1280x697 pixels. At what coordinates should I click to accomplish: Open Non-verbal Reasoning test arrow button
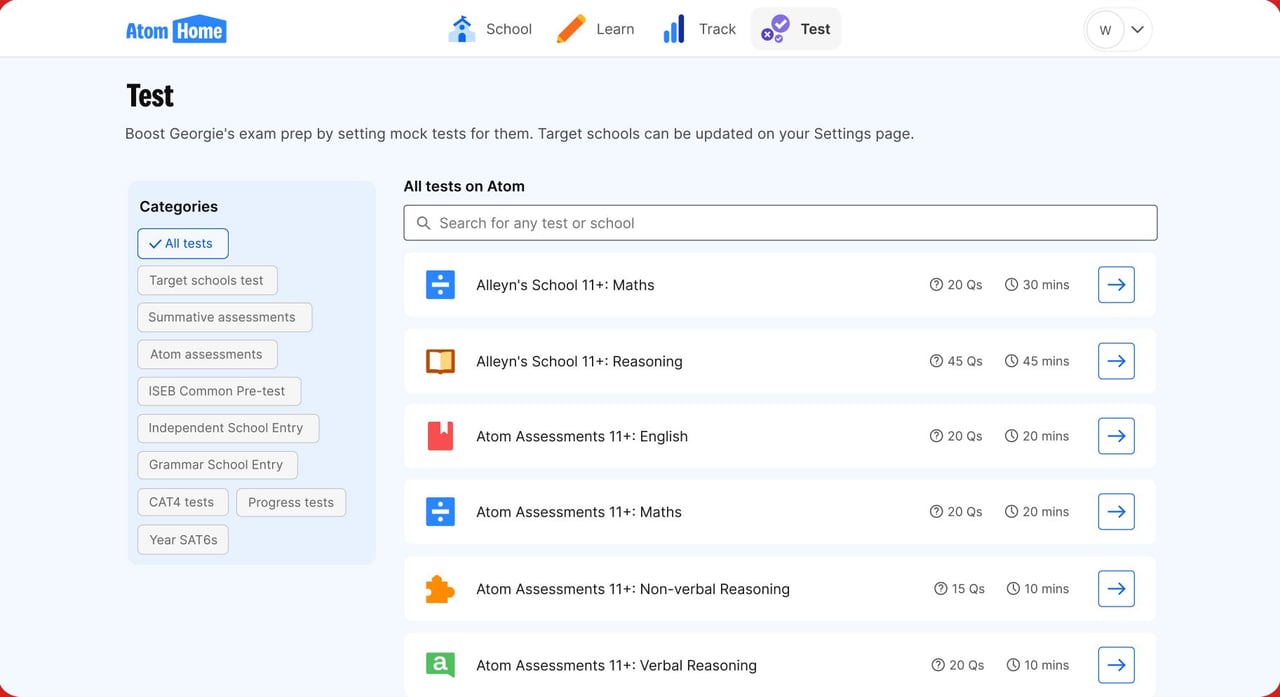click(x=1116, y=589)
